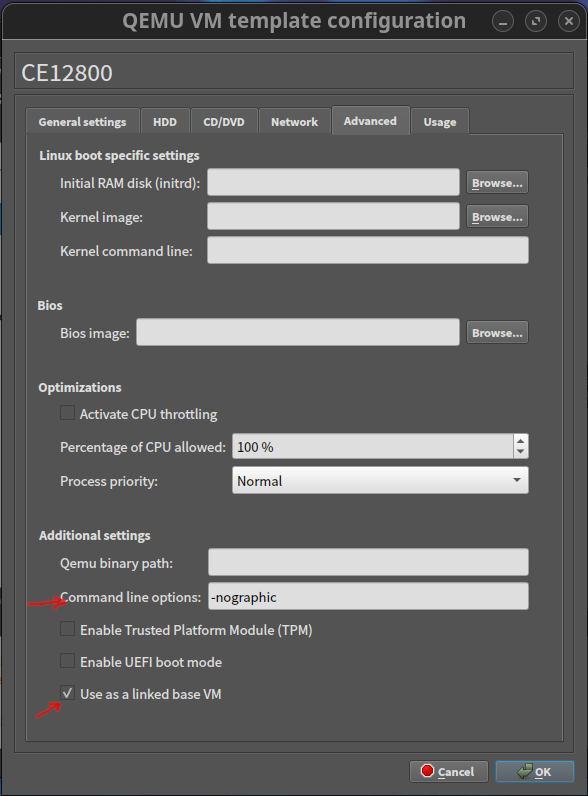
Task: Go to the CD/DVD tab
Action: [x=224, y=122]
